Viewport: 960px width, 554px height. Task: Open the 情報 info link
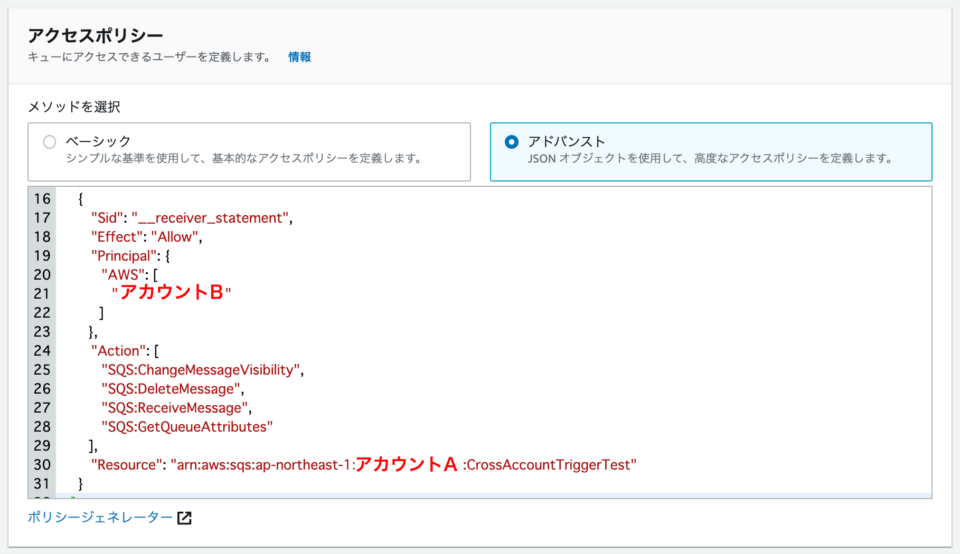click(x=299, y=57)
